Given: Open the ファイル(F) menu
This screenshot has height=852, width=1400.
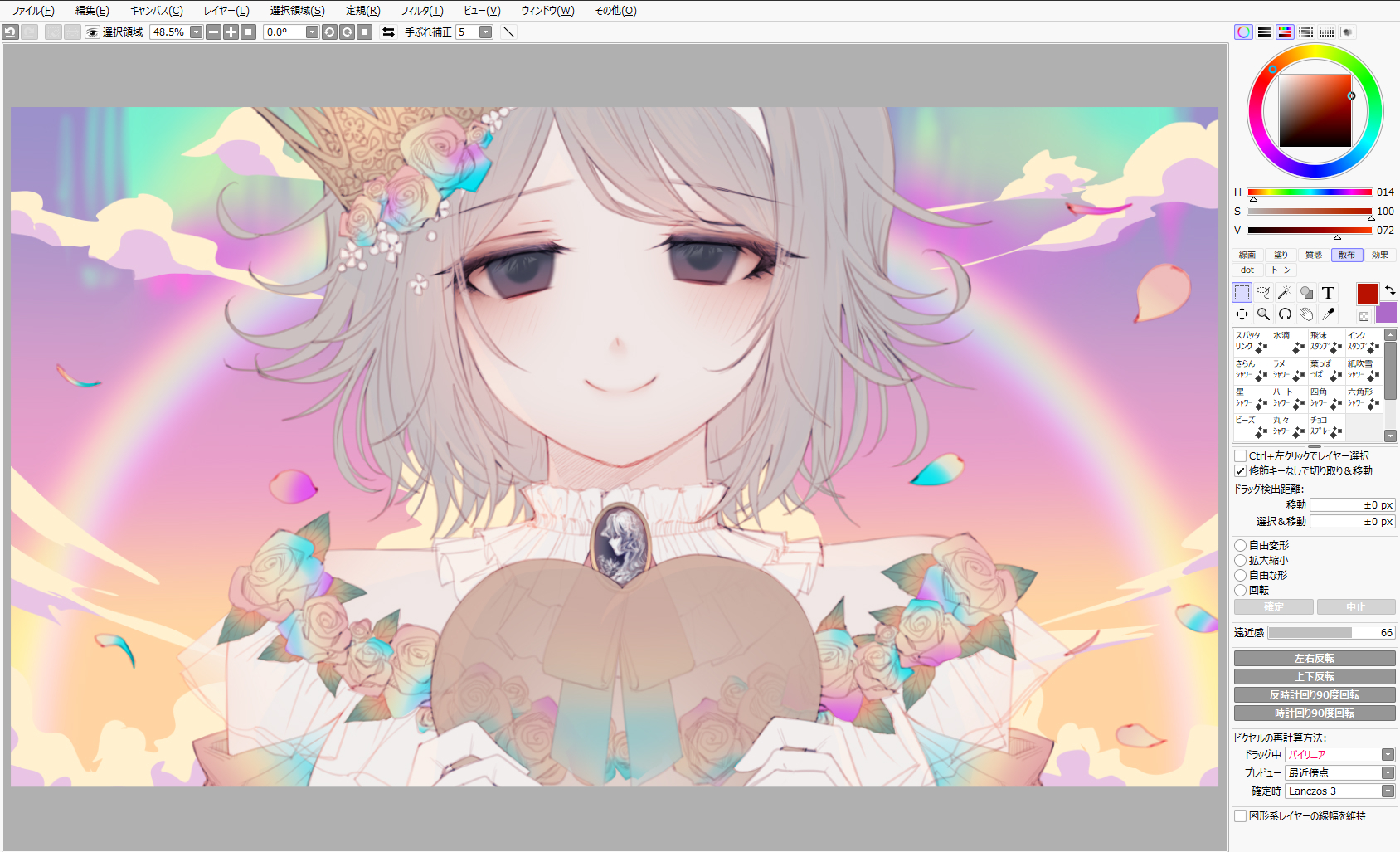Looking at the screenshot, I should click(33, 11).
